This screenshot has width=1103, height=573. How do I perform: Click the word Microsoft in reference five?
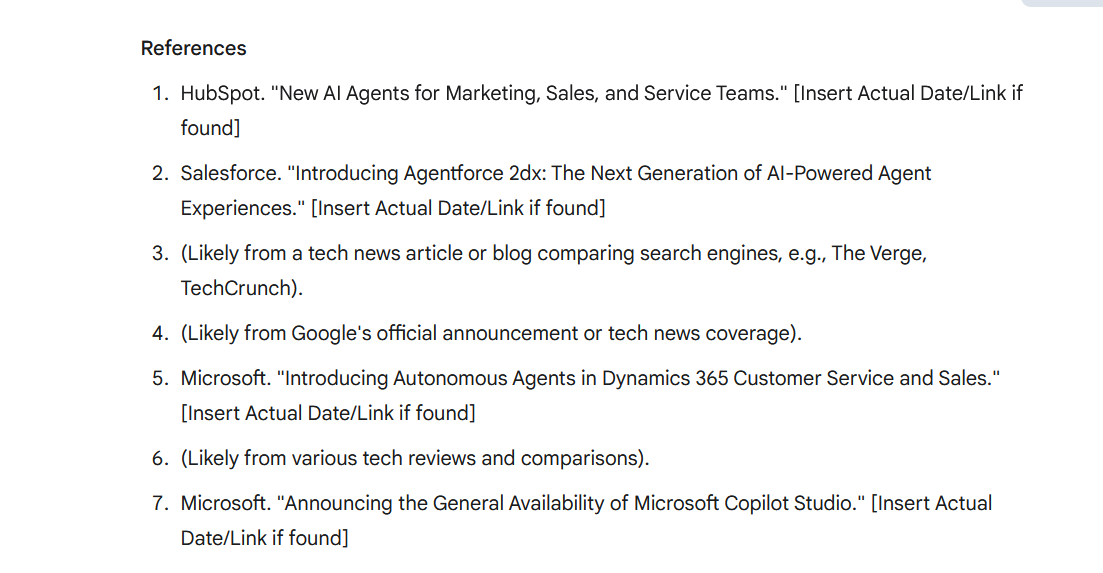pyautogui.click(x=225, y=379)
